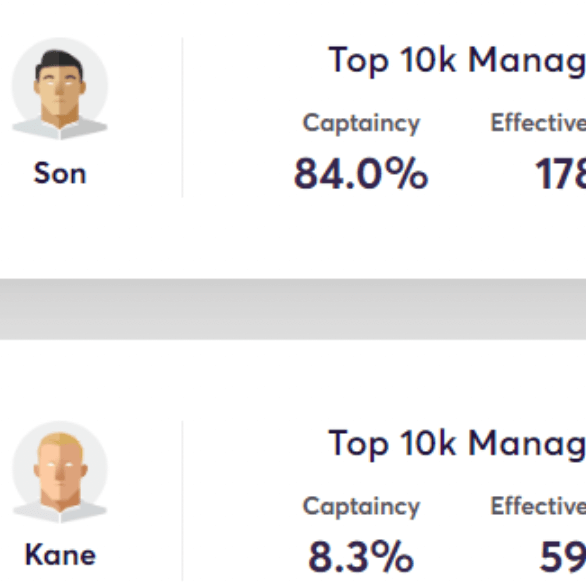Select Son's effective value starting with 178

point(561,174)
